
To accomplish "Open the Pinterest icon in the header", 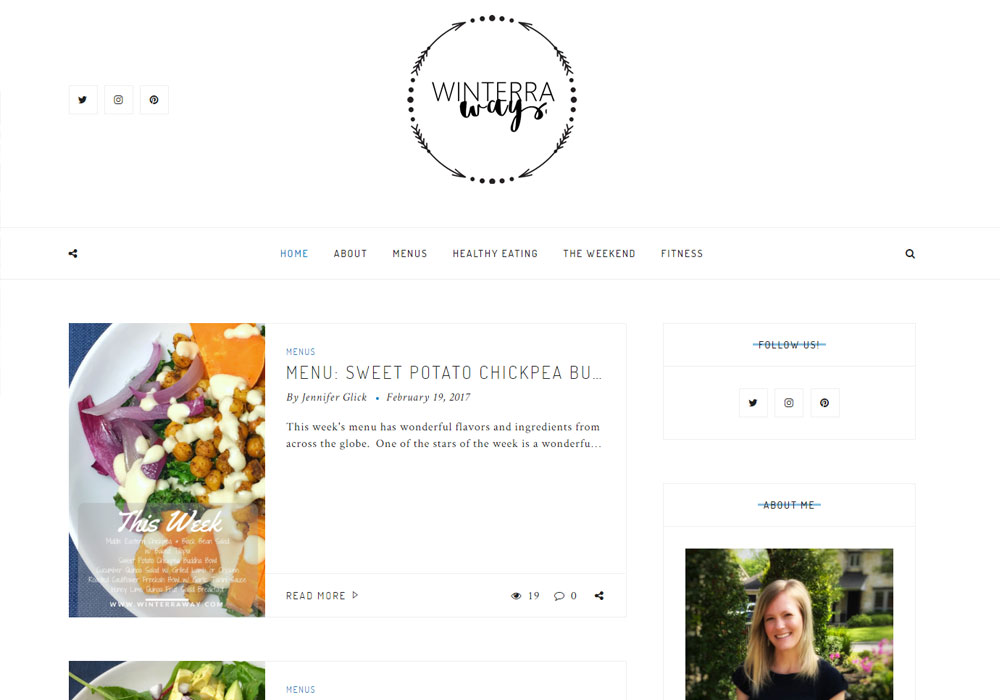I will click(x=154, y=99).
